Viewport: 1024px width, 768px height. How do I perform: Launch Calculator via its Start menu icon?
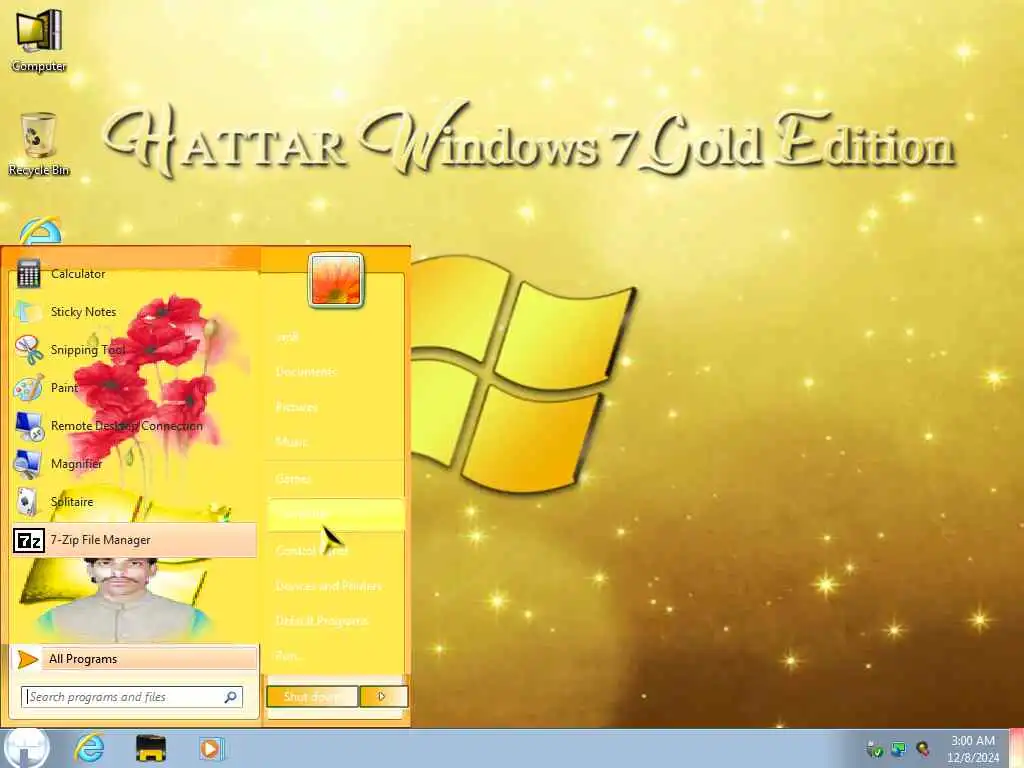coord(28,274)
